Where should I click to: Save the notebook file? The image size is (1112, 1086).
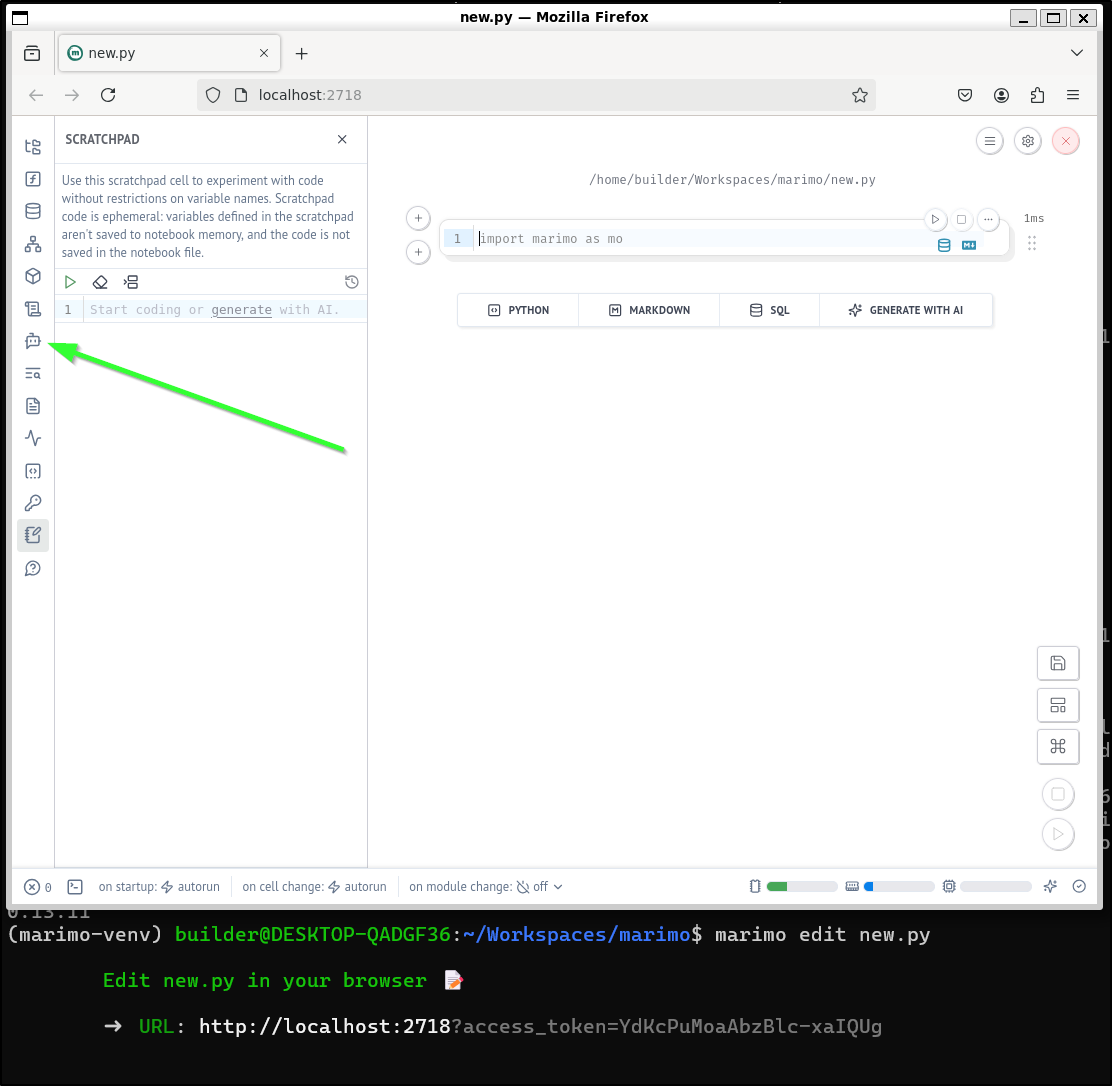click(1057, 663)
